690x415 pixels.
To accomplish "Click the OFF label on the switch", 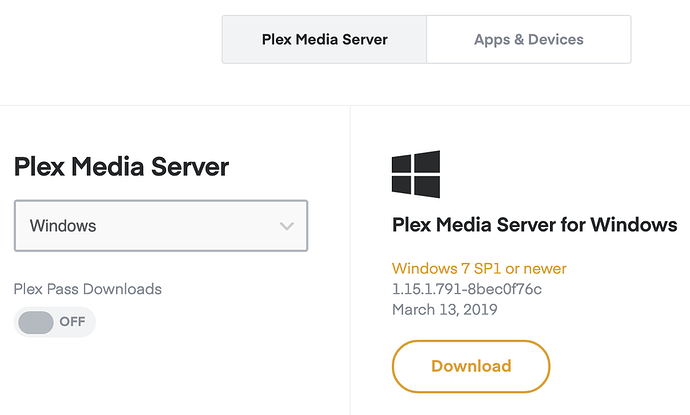I will [72, 322].
